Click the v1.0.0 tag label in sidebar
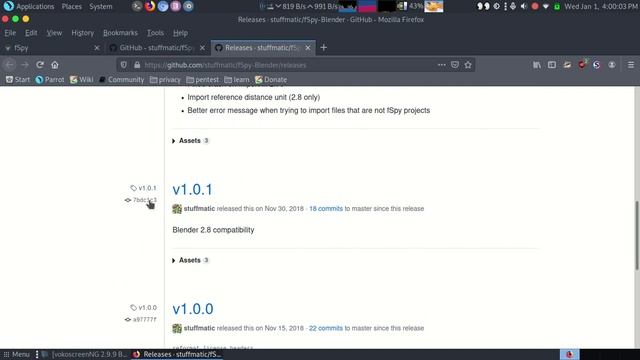This screenshot has height=360, width=640. click(x=143, y=308)
